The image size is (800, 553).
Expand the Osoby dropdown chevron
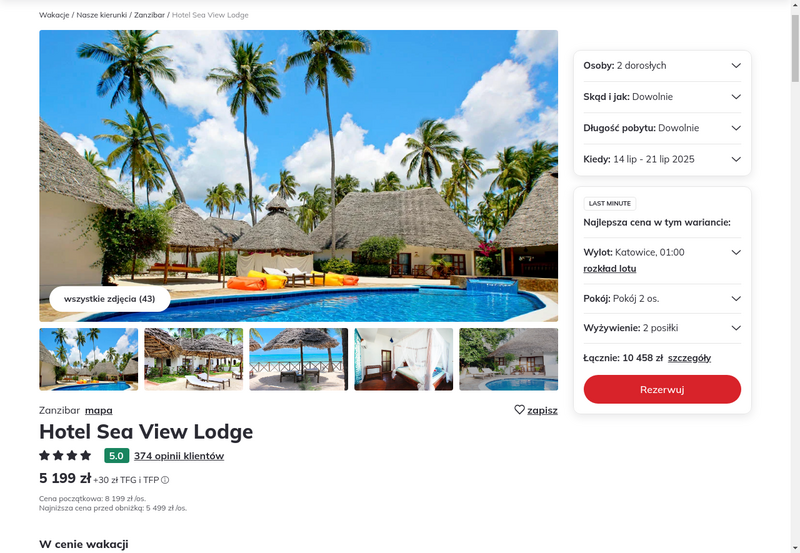click(736, 65)
